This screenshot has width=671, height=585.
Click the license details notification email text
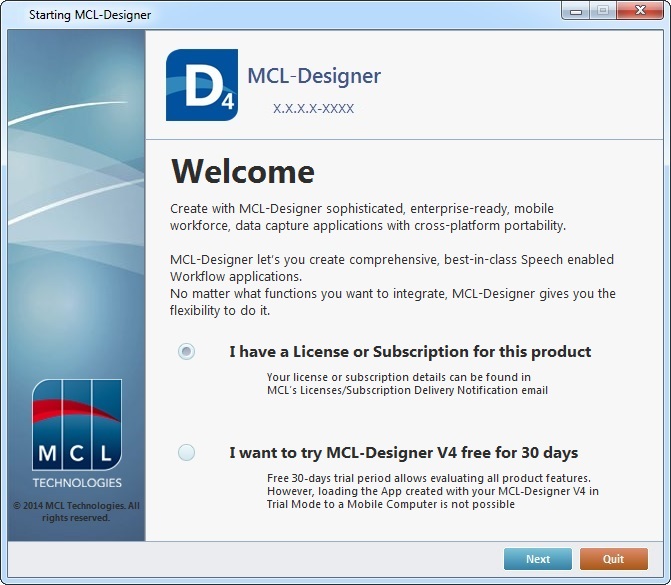407,383
